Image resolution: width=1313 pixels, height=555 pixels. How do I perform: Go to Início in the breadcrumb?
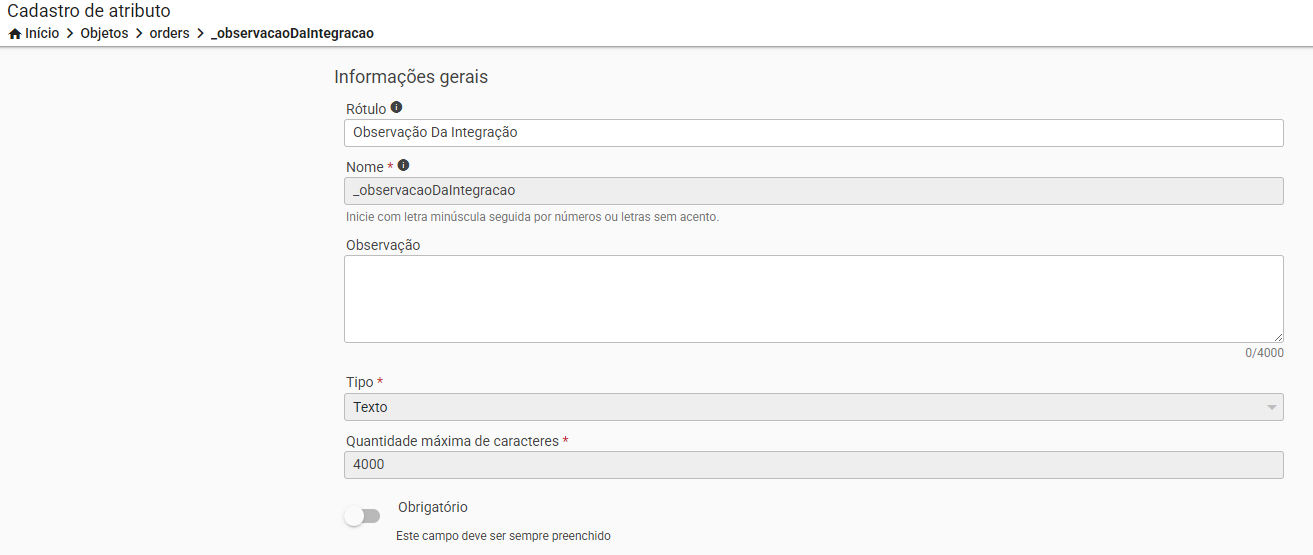pyautogui.click(x=42, y=34)
